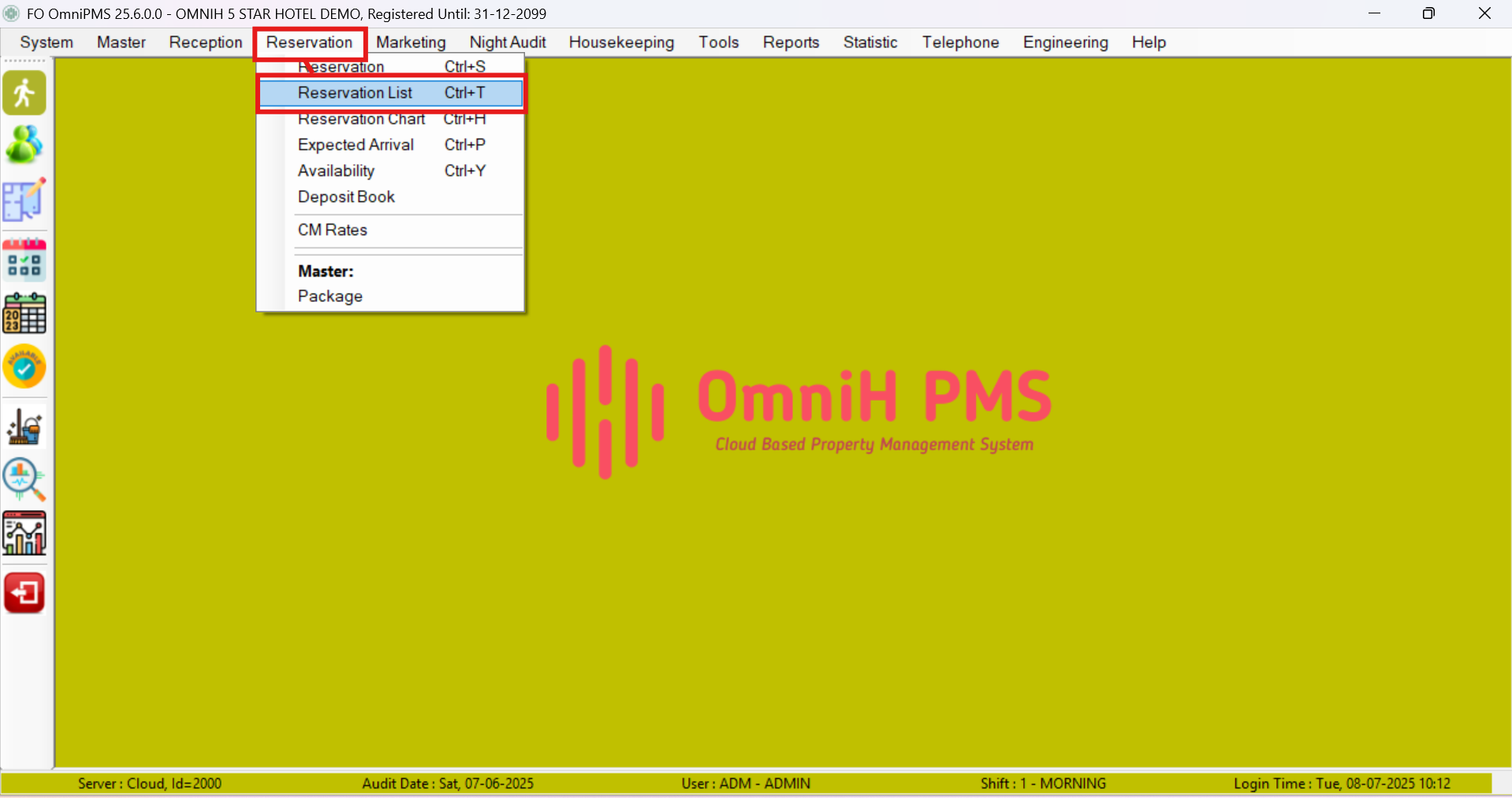Open the guest group people icon
The height and width of the screenshot is (798, 1512).
[x=24, y=145]
